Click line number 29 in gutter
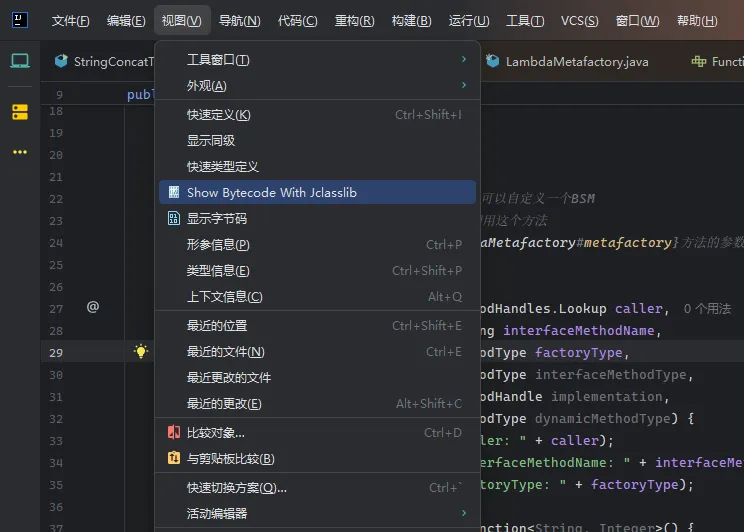Screen dimensions: 744x532 click(x=56, y=353)
